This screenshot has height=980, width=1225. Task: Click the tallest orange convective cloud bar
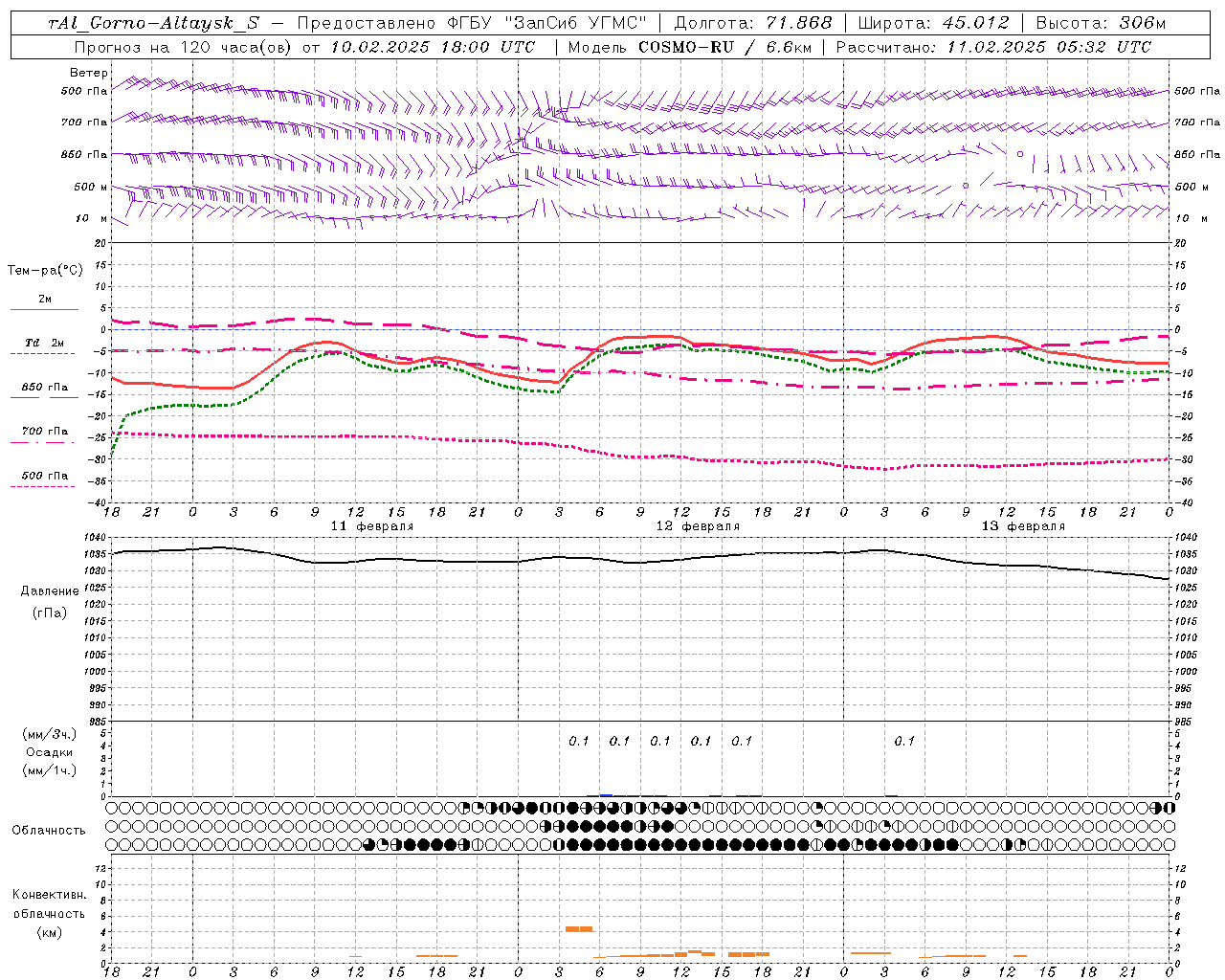pyautogui.click(x=579, y=928)
